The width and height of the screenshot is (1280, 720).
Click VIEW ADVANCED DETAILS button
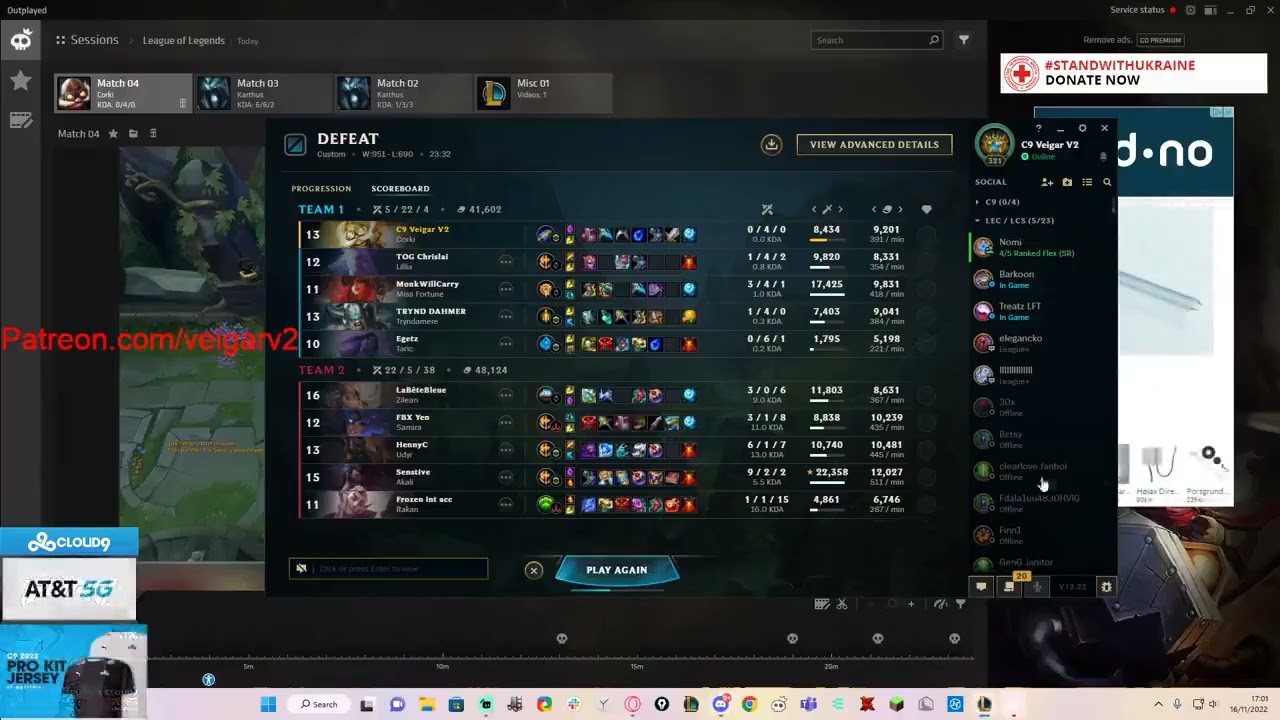click(x=874, y=144)
